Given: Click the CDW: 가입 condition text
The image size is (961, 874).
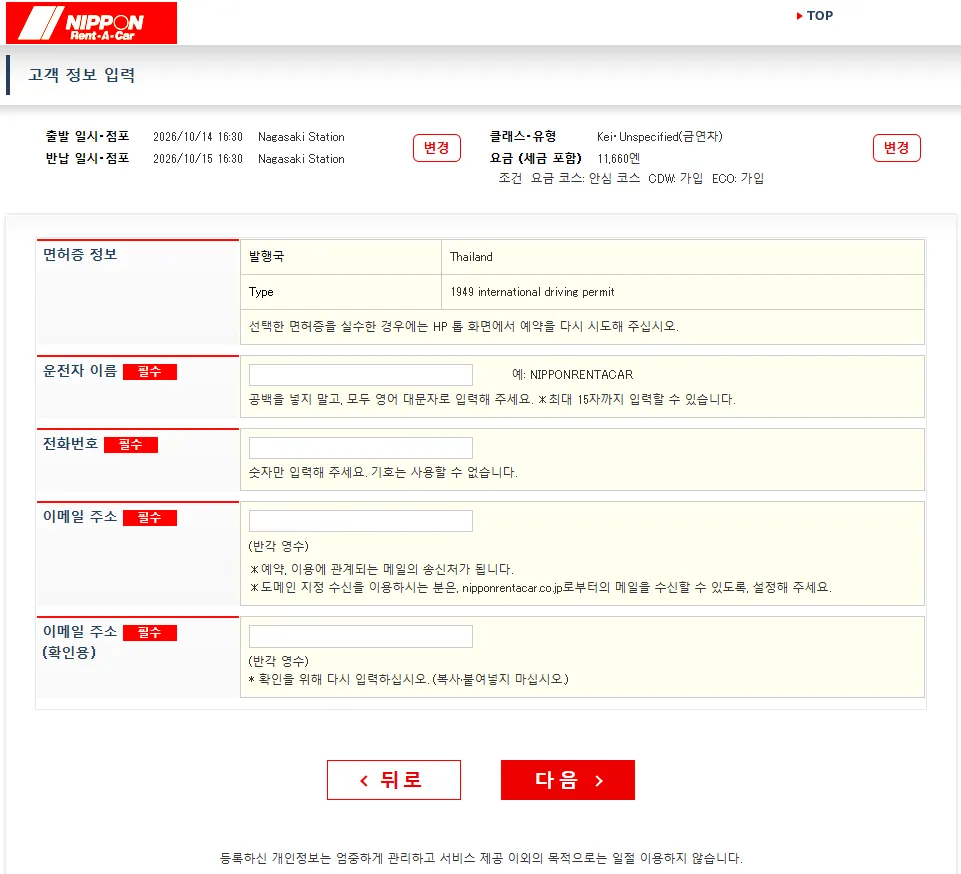Looking at the screenshot, I should [675, 178].
